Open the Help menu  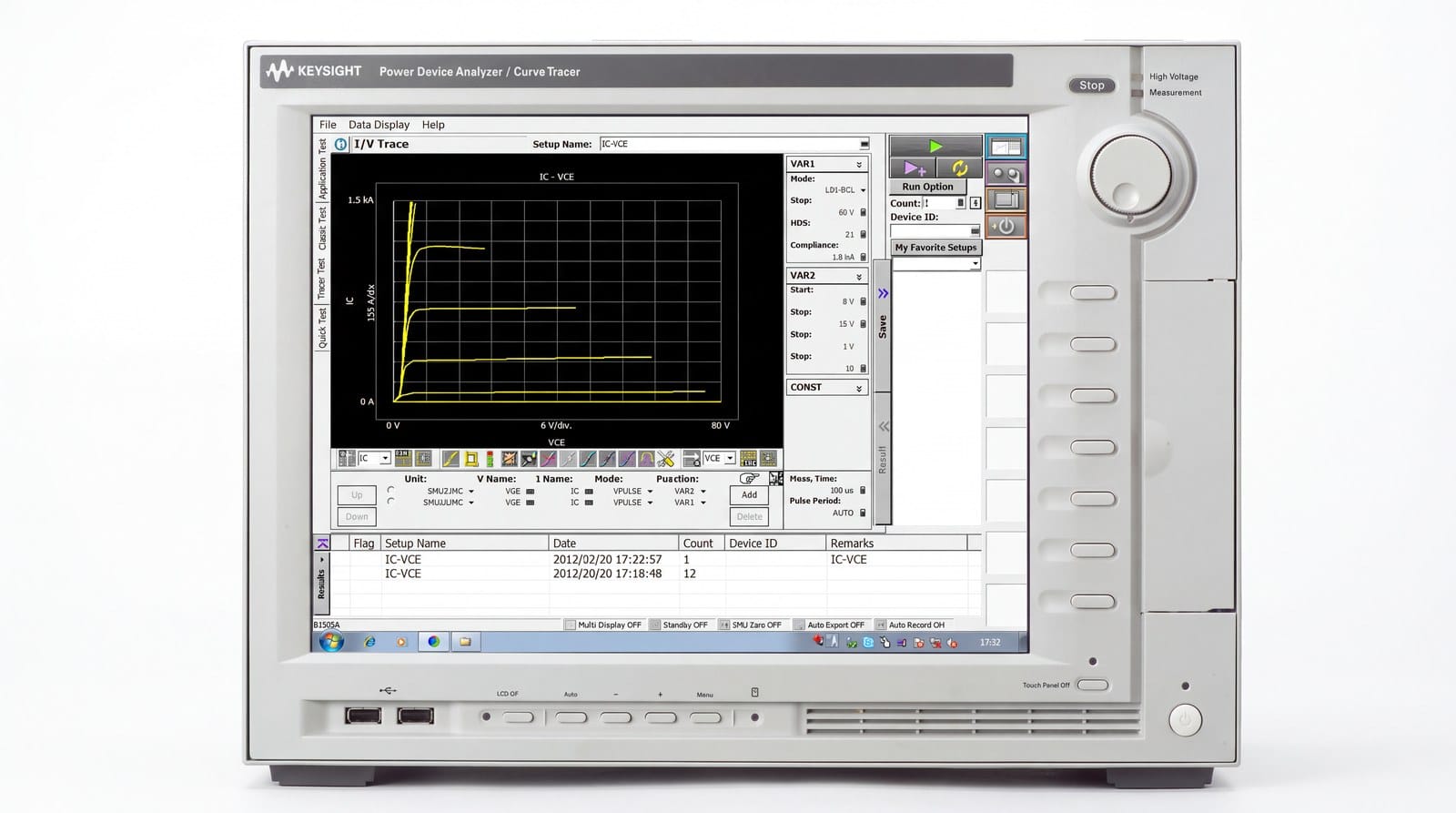433,125
